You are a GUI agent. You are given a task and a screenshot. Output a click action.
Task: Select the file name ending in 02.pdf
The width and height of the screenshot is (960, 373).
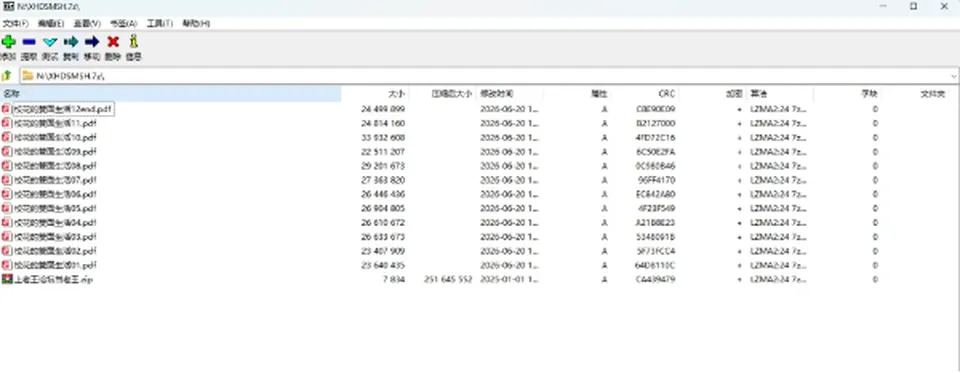[x=55, y=251]
